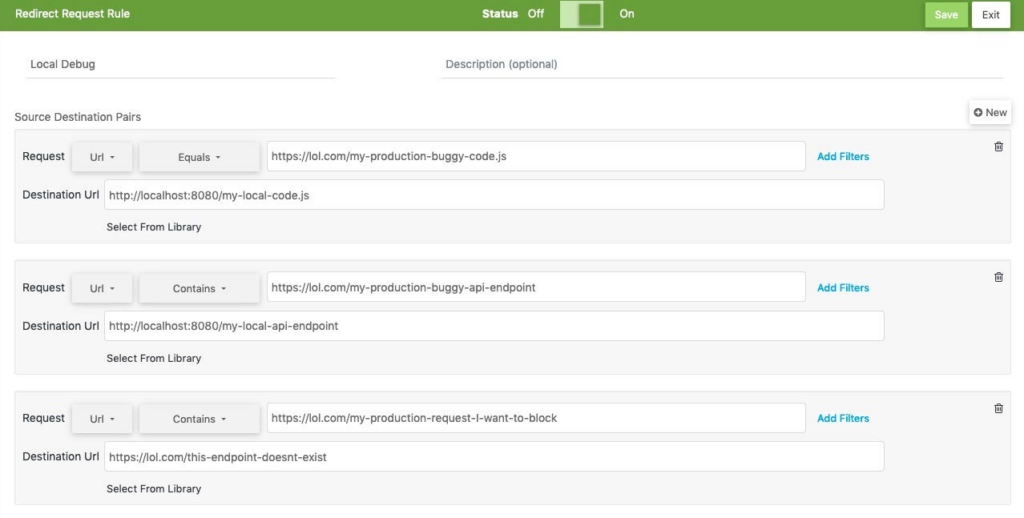The width and height of the screenshot is (1024, 518).
Task: Open the first pair's Url dropdown
Action: tap(102, 157)
